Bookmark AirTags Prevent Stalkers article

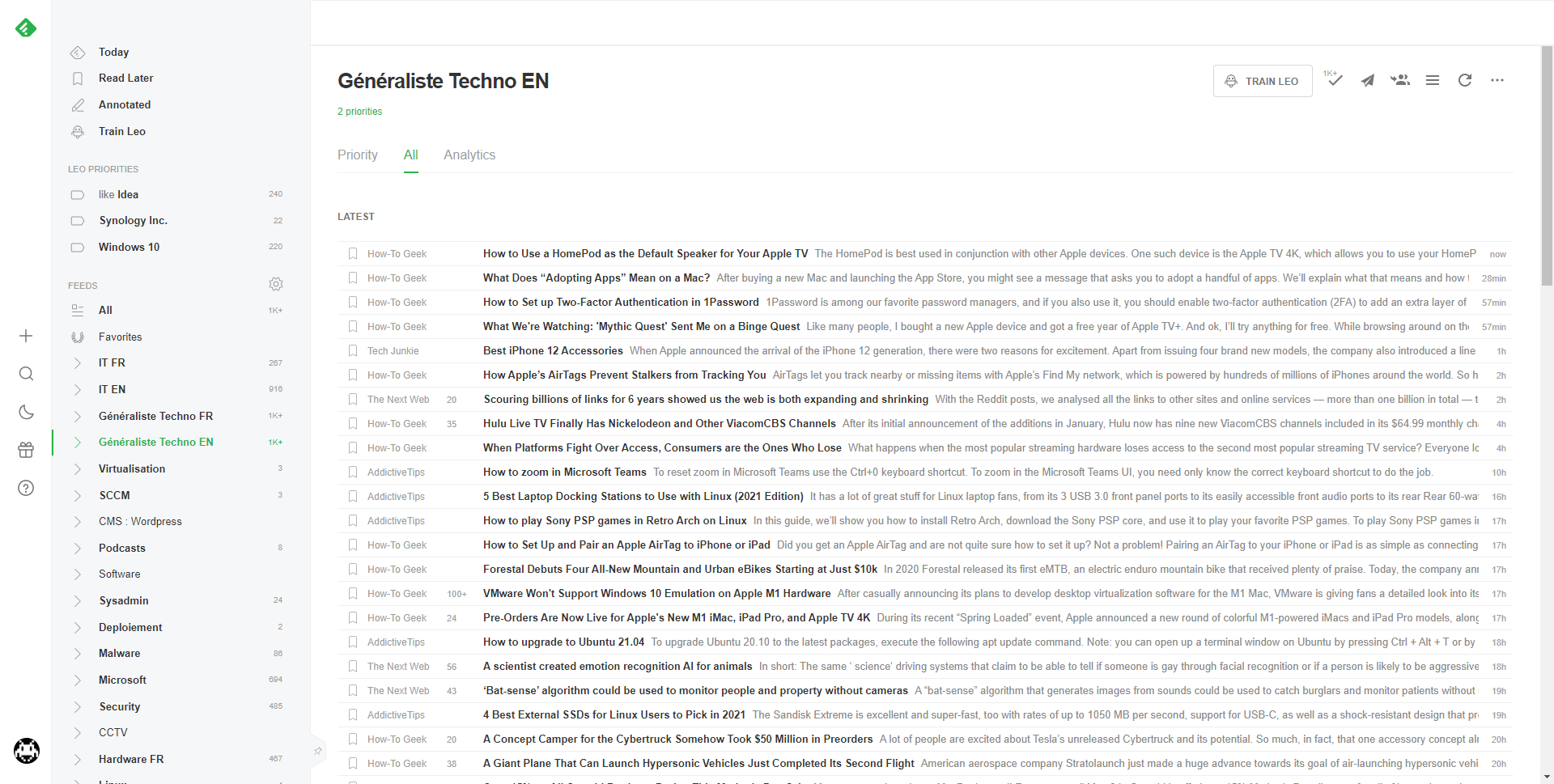pyautogui.click(x=353, y=375)
